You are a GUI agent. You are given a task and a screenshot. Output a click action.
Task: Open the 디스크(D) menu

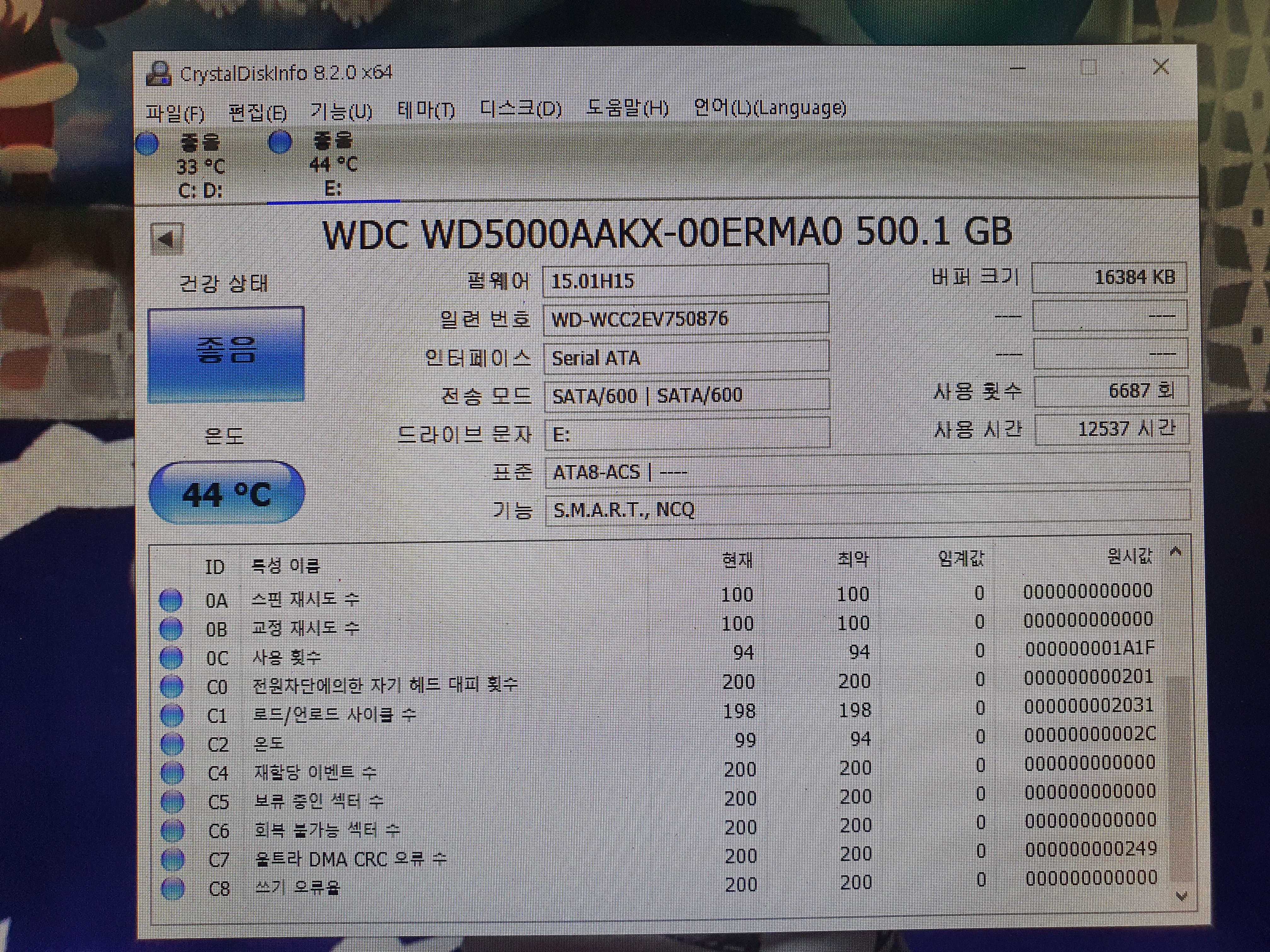click(521, 109)
